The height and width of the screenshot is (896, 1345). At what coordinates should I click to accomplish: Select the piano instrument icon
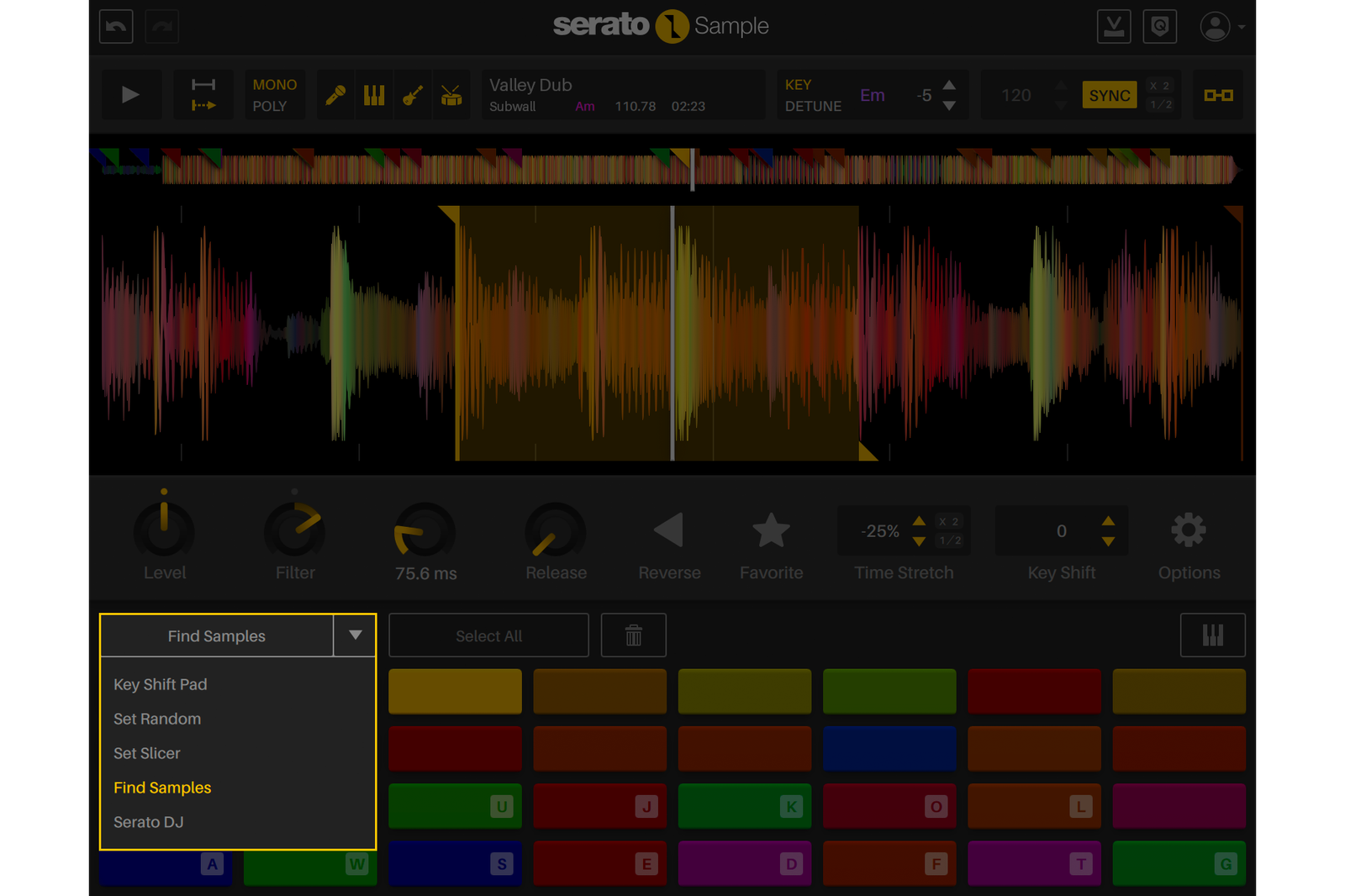(x=373, y=94)
